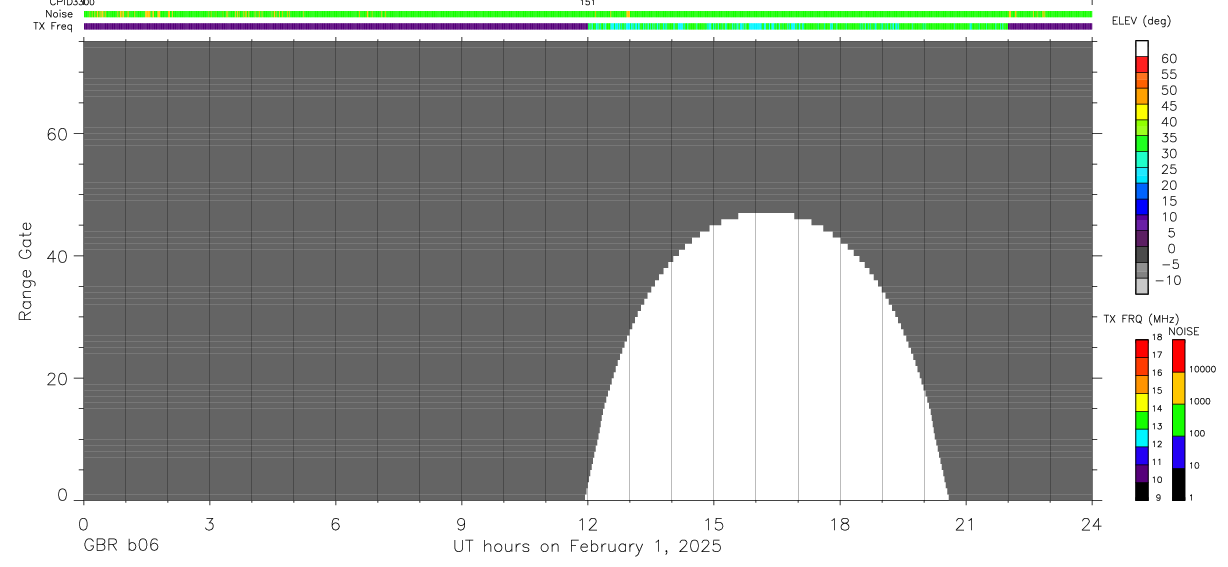Pick the blue ELEV swatch between 20 and 15

[x=1142, y=192]
